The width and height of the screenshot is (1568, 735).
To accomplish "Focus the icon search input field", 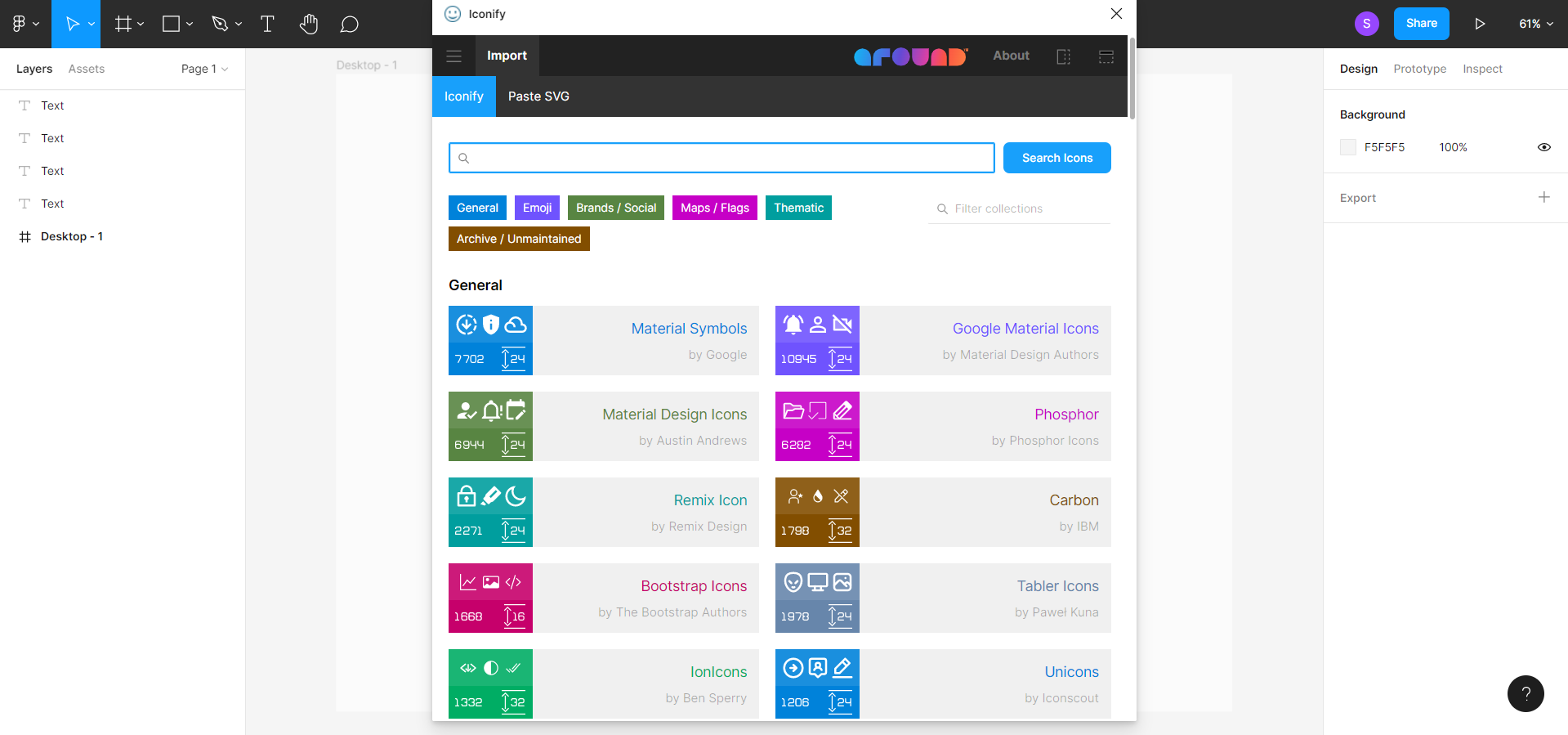I will click(721, 158).
